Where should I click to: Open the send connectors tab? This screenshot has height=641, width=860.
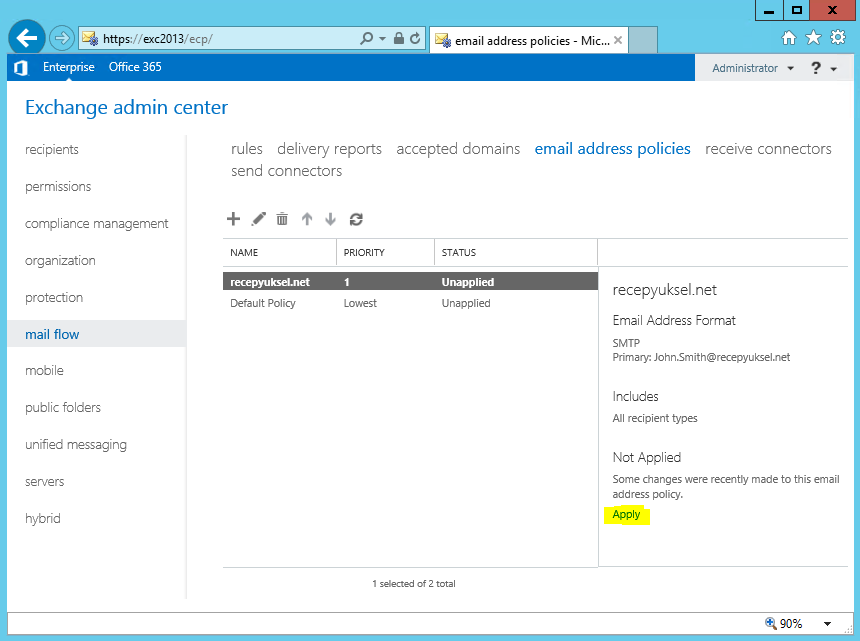point(286,171)
